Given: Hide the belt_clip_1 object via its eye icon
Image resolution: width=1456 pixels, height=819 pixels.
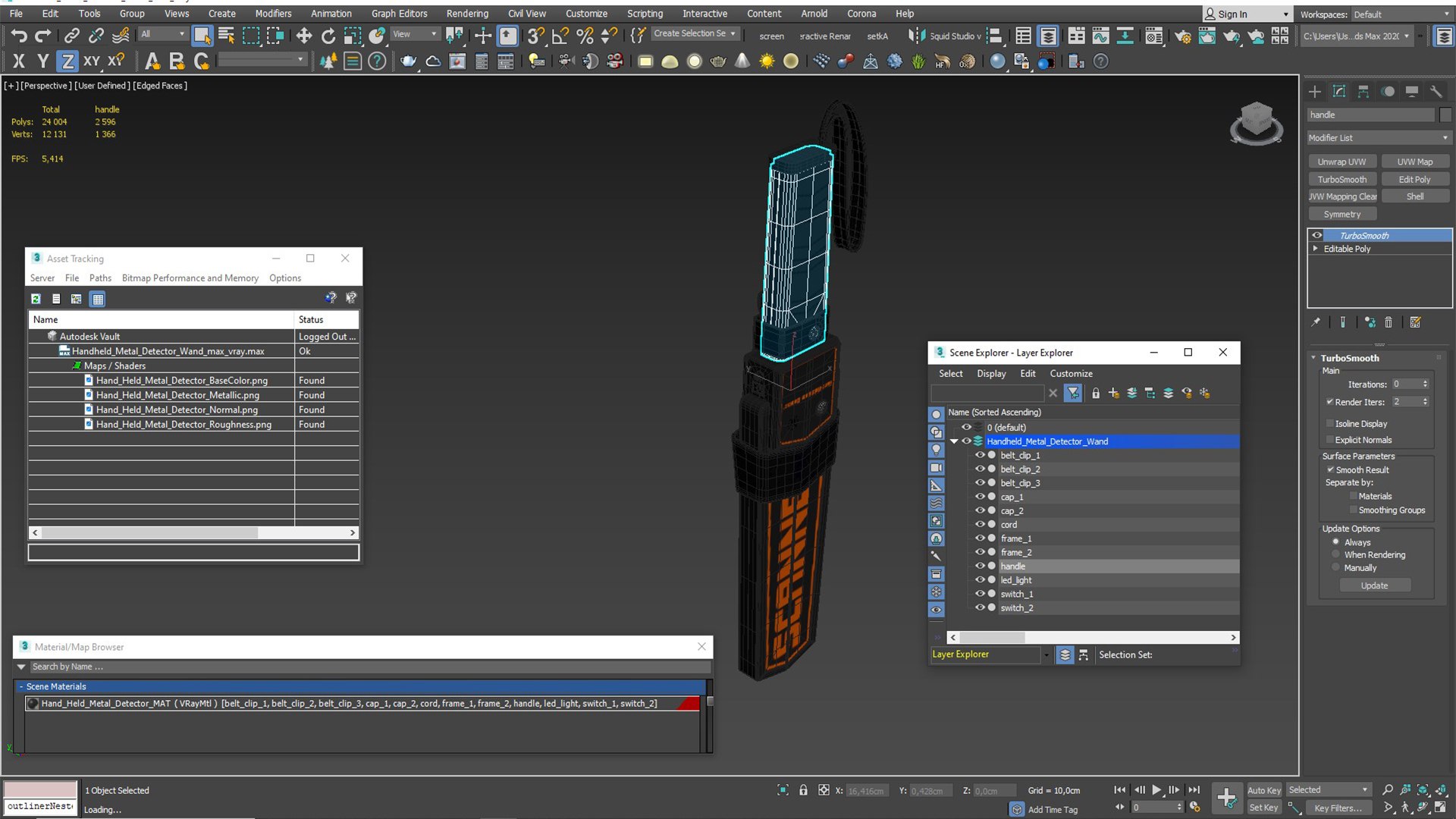Looking at the screenshot, I should click(x=980, y=455).
